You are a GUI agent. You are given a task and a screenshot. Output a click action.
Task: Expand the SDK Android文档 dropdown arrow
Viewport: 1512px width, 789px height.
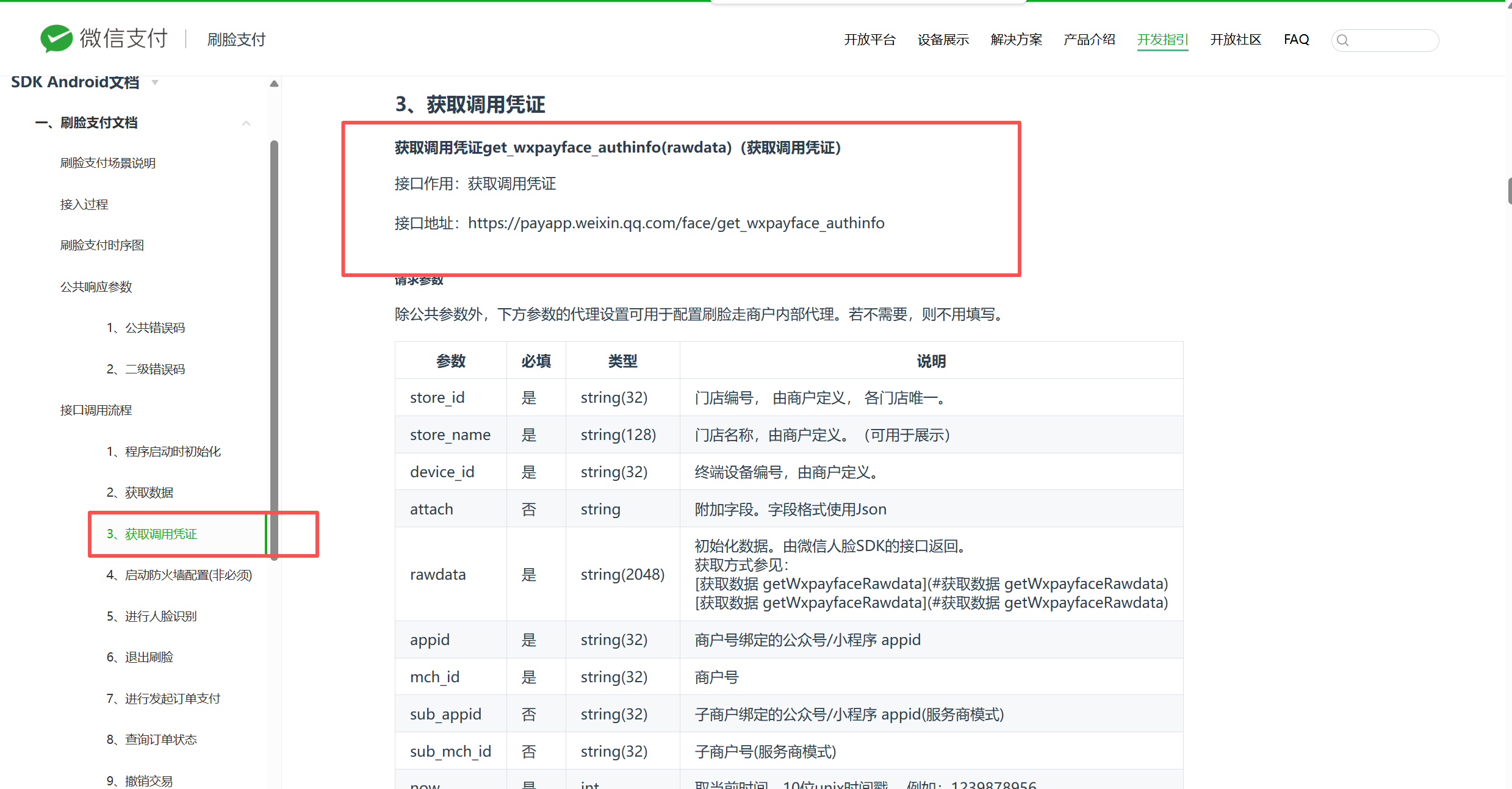pos(155,82)
